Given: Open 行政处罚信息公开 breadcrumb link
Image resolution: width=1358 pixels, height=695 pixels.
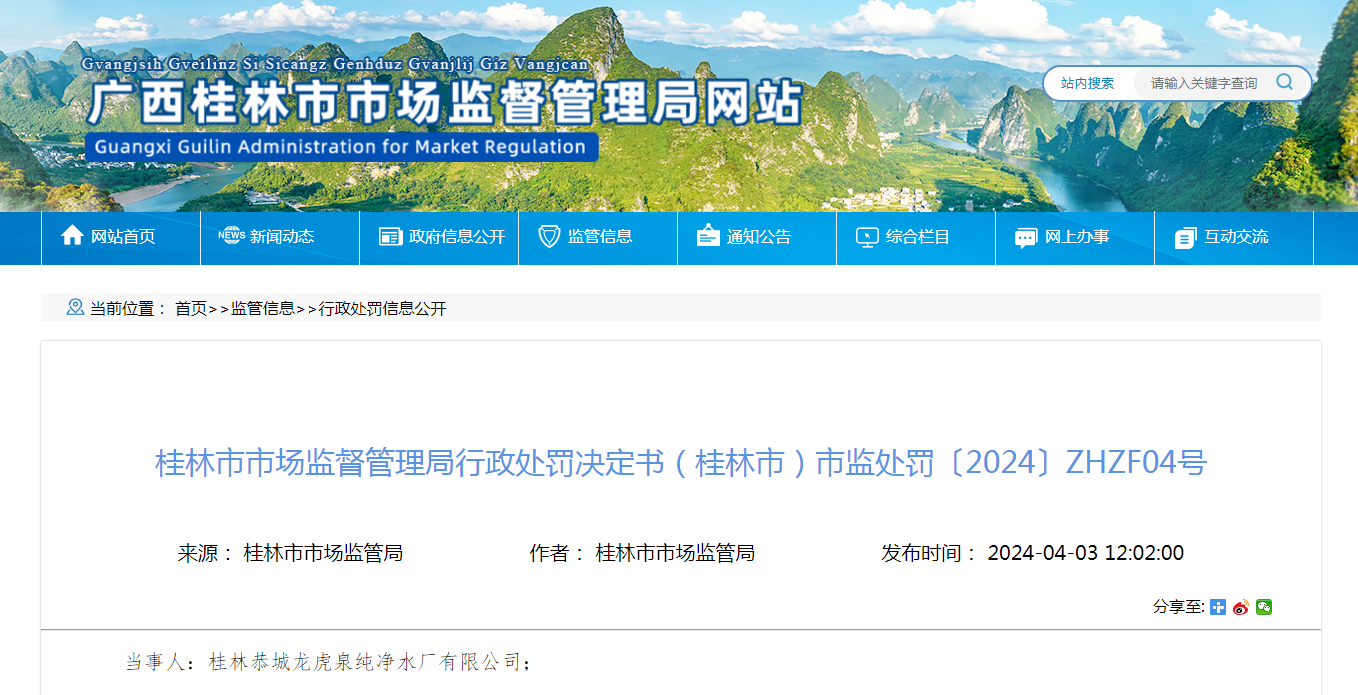Looking at the screenshot, I should pos(382,309).
